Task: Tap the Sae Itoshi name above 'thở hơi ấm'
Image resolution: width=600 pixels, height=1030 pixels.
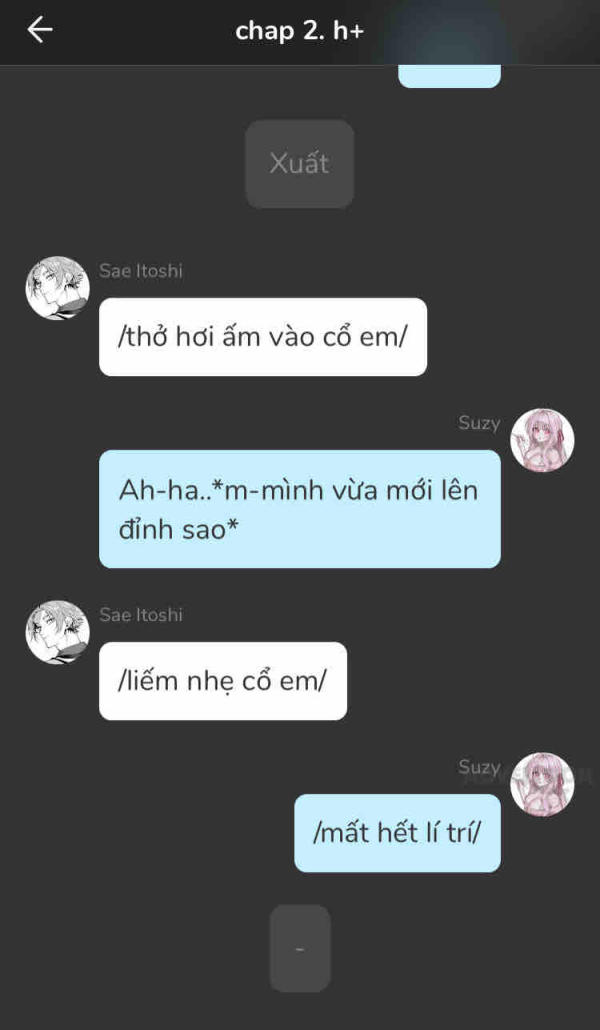Action: click(x=141, y=271)
